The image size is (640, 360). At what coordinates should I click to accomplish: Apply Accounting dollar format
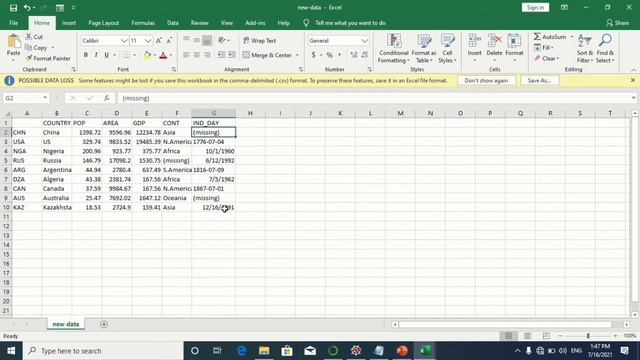coord(313,55)
